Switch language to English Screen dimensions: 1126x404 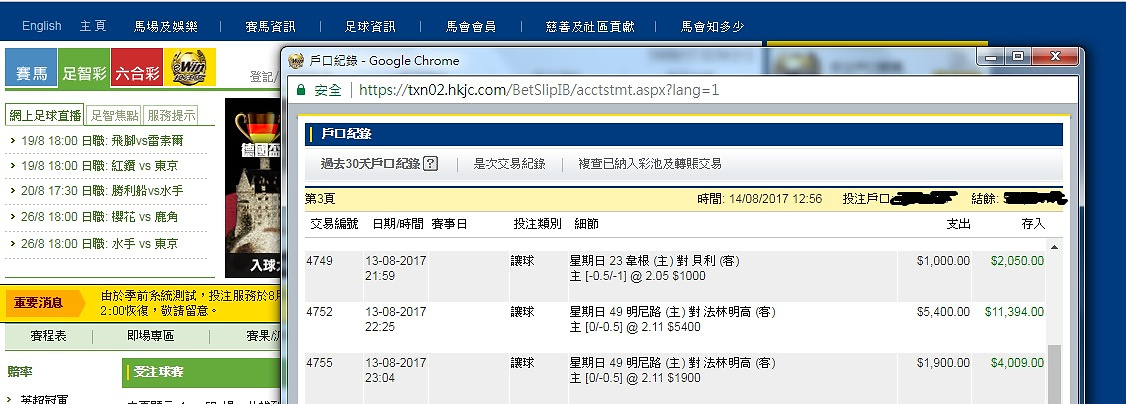click(42, 26)
